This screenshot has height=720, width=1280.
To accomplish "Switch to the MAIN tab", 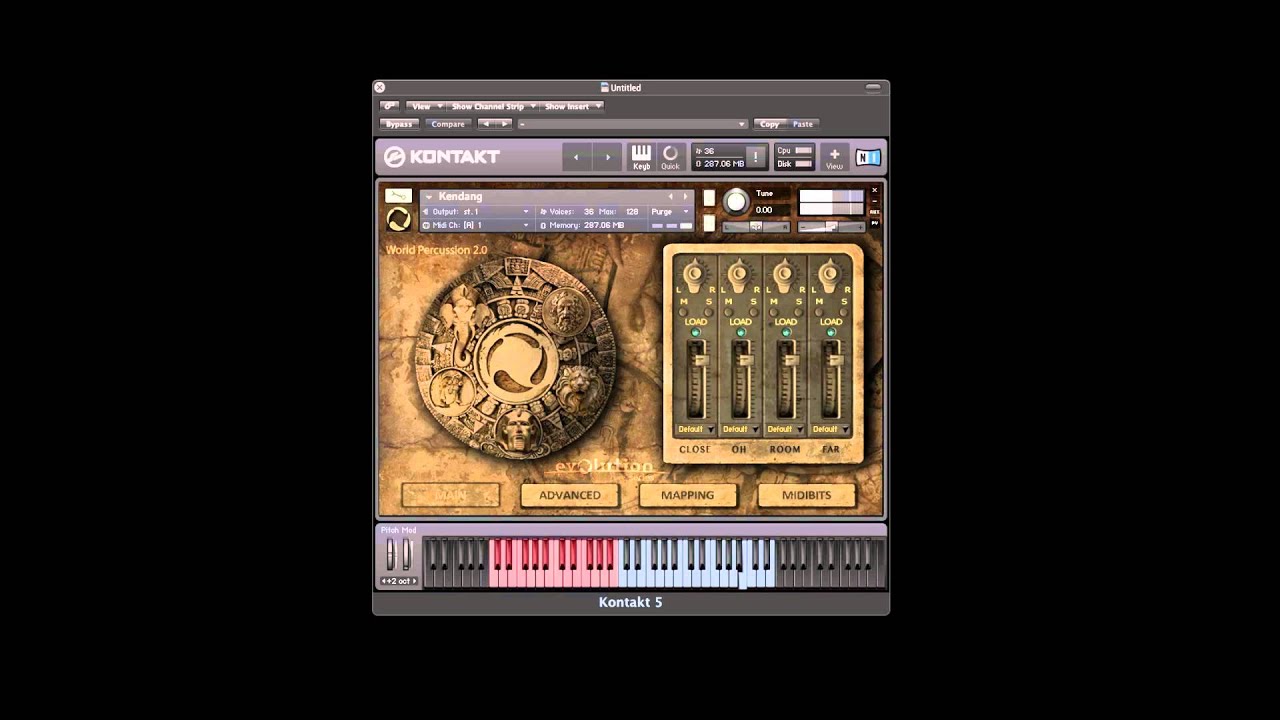I will 450,495.
